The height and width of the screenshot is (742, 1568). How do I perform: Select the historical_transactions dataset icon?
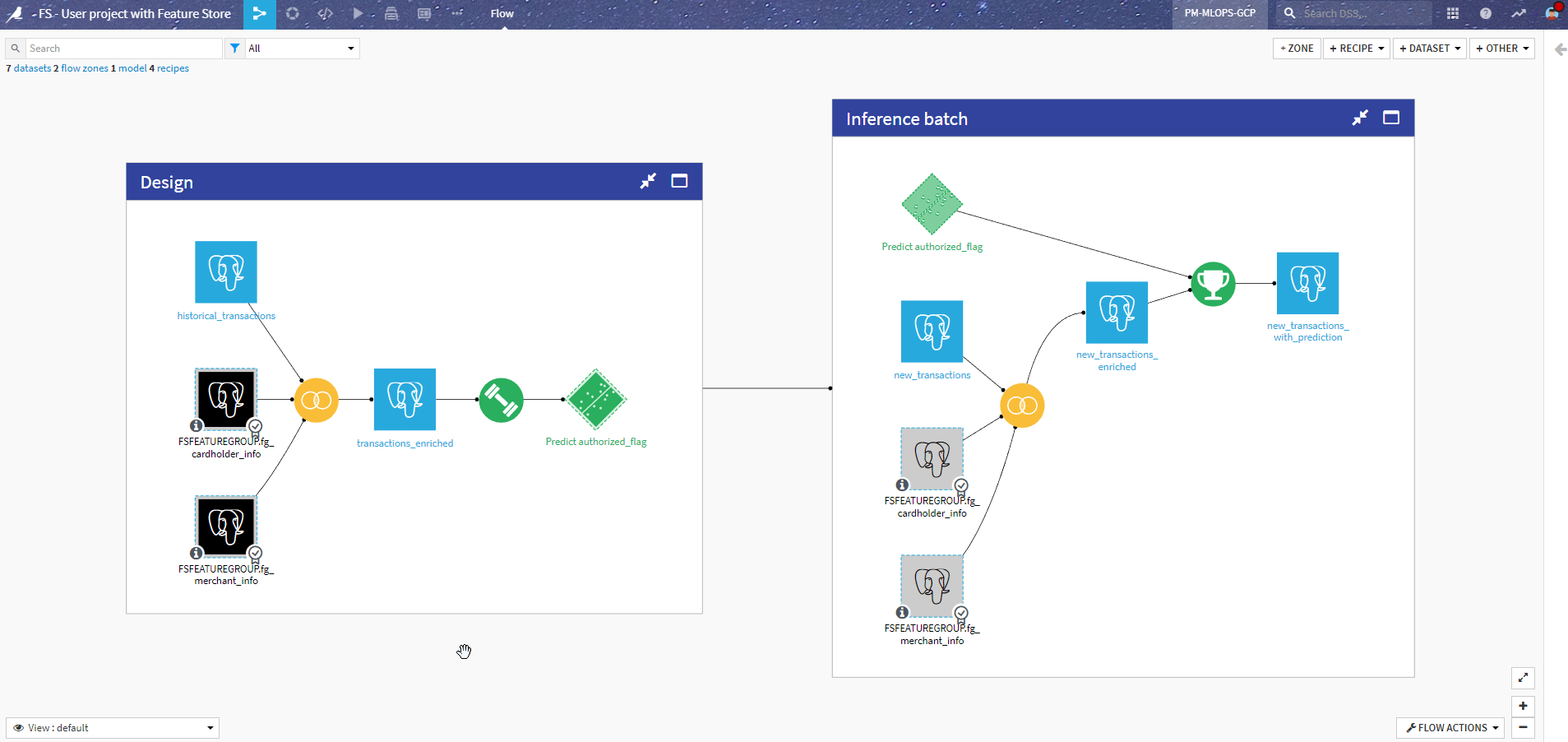[225, 271]
